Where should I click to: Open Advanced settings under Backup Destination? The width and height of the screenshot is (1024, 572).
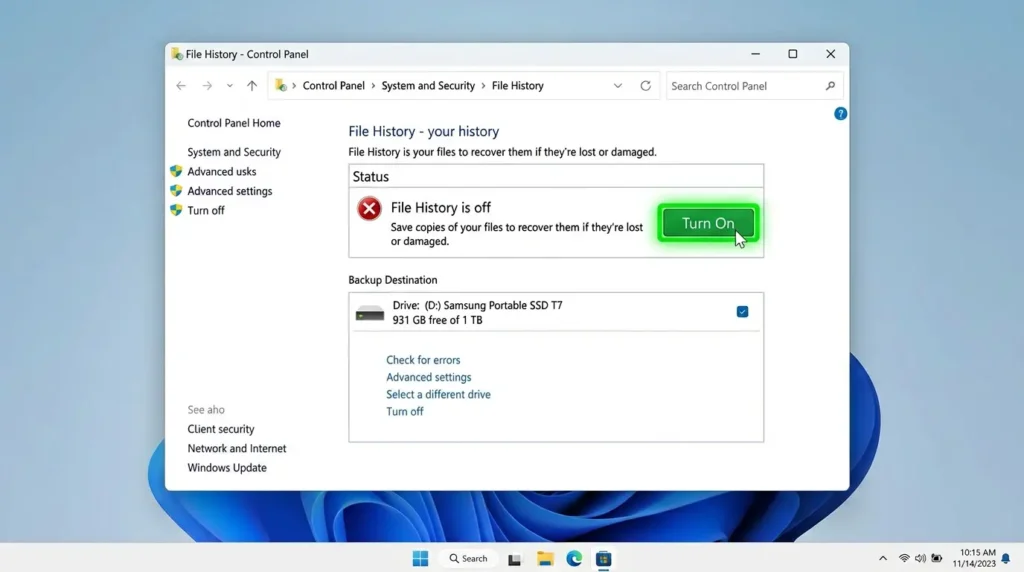click(428, 377)
